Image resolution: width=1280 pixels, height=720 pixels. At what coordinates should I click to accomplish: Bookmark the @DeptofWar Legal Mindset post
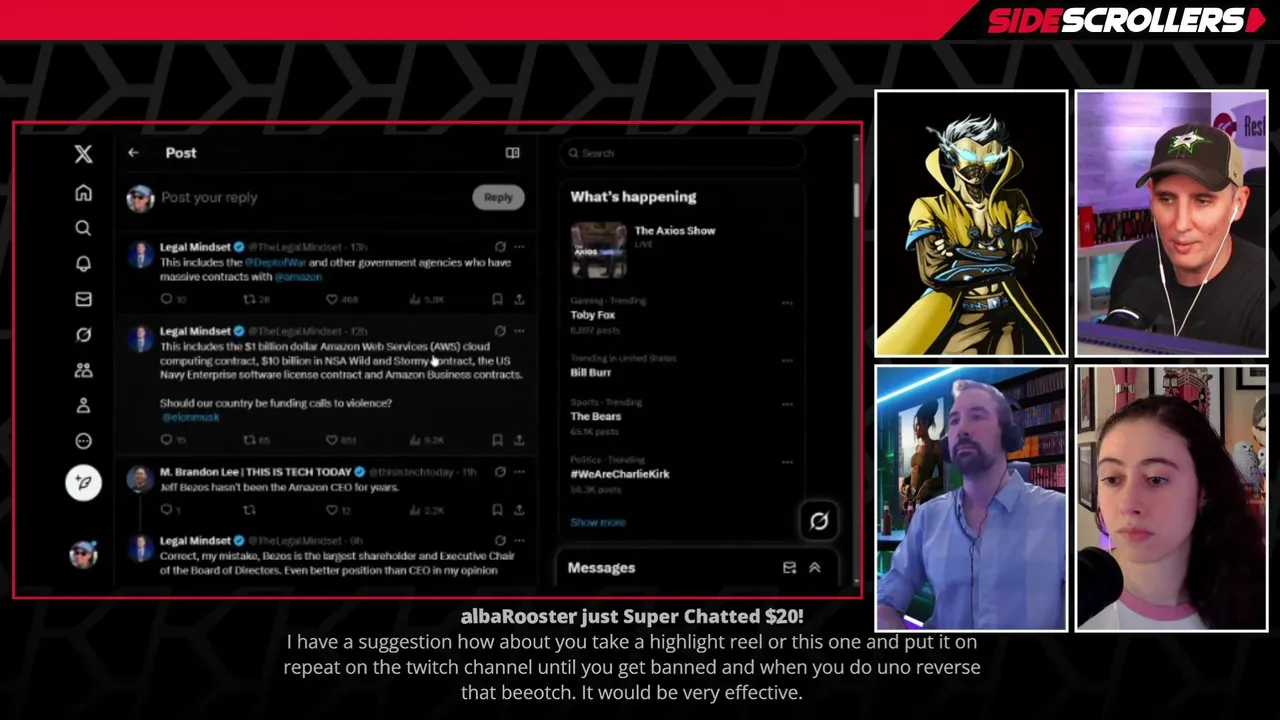(x=497, y=299)
